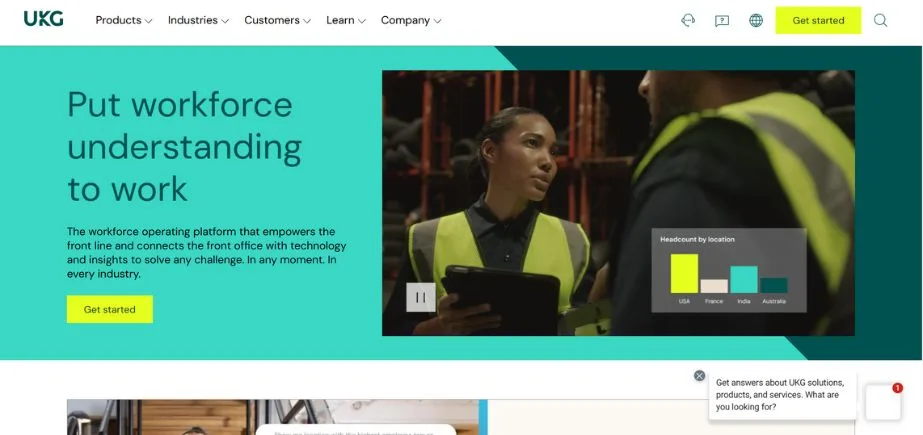Click the hero video of warehouse workers
The image size is (923, 435).
(x=560, y=180)
